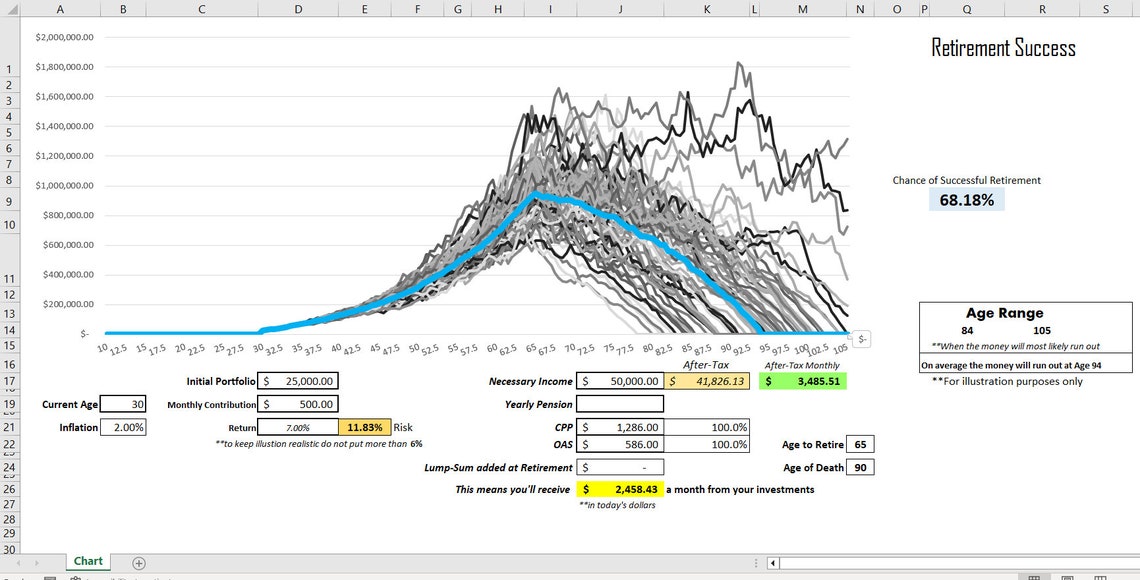The height and width of the screenshot is (580, 1140).
Task: Select column A header
Action: point(60,9)
